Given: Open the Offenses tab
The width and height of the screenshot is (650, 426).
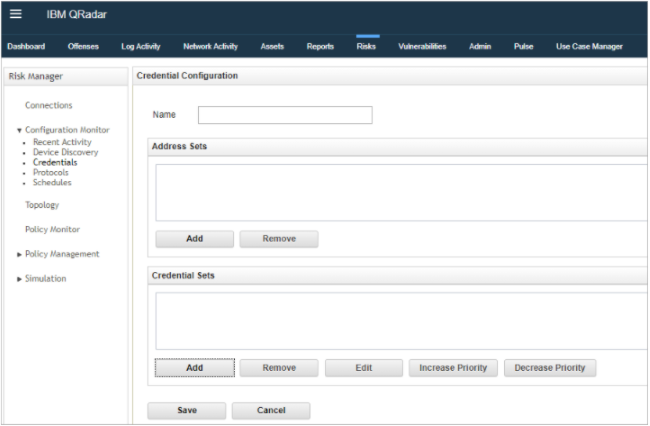Looking at the screenshot, I should pos(83,46).
